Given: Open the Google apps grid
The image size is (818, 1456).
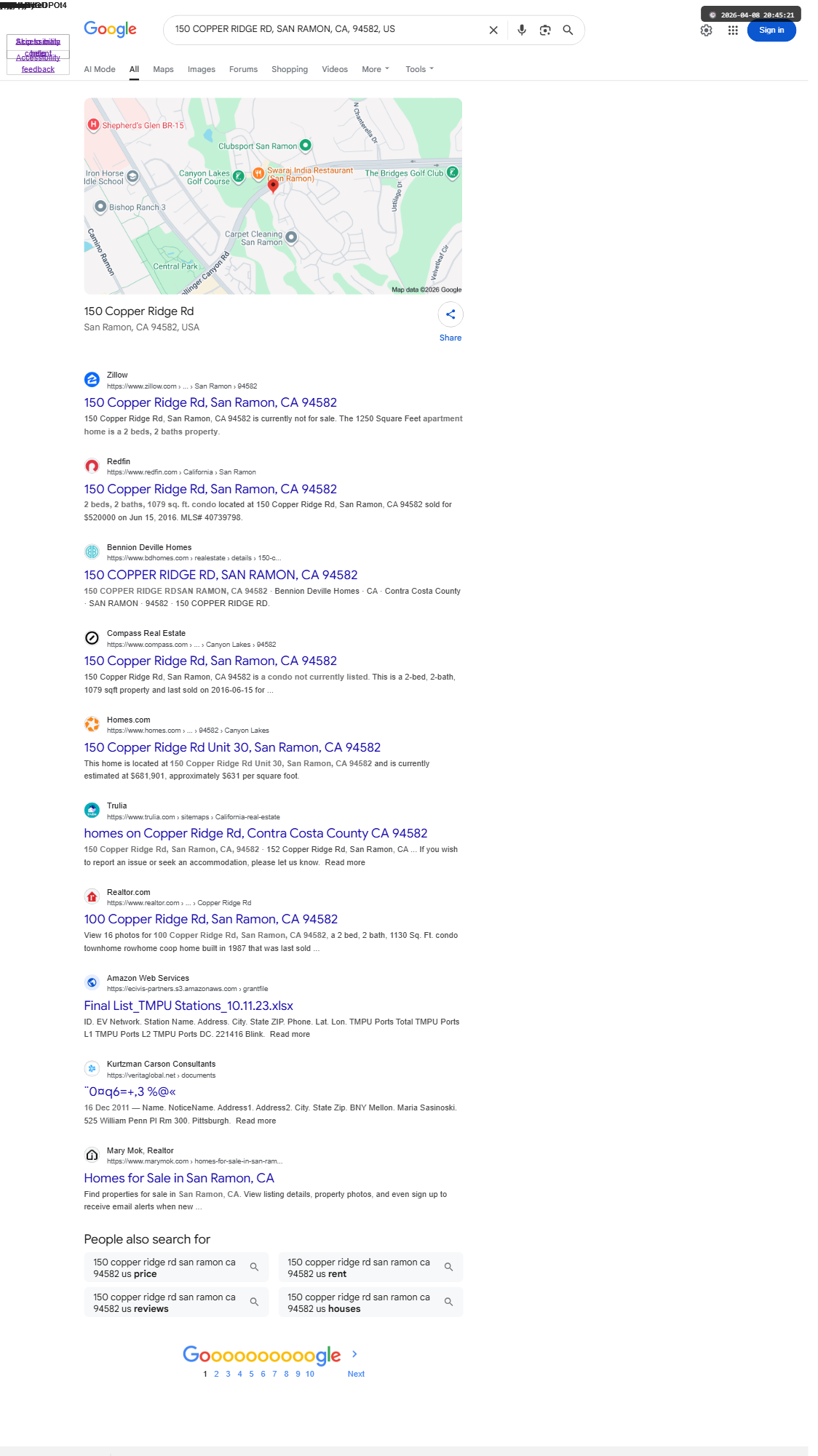Looking at the screenshot, I should pyautogui.click(x=733, y=30).
